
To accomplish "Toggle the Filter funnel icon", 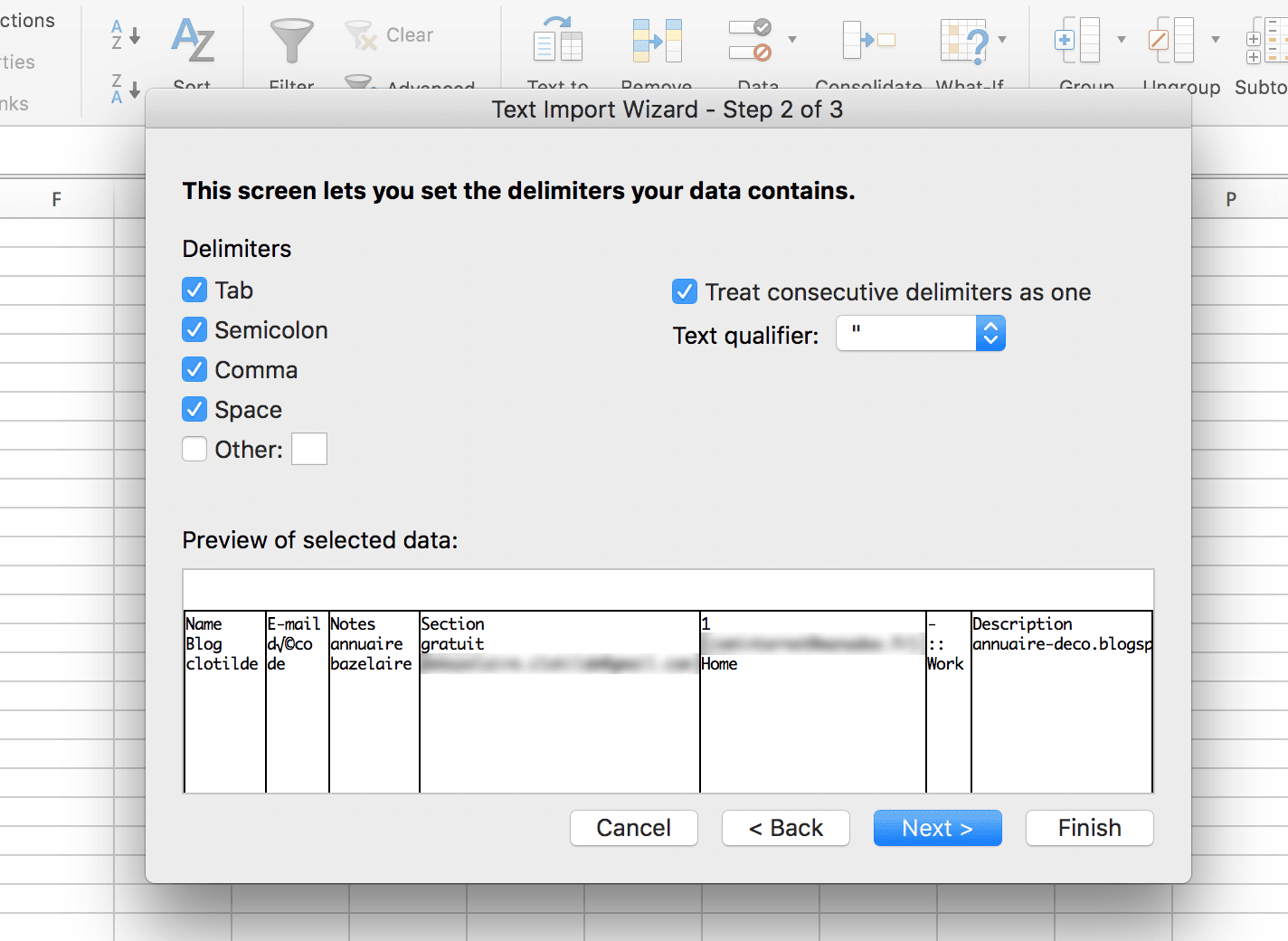I will click(291, 41).
